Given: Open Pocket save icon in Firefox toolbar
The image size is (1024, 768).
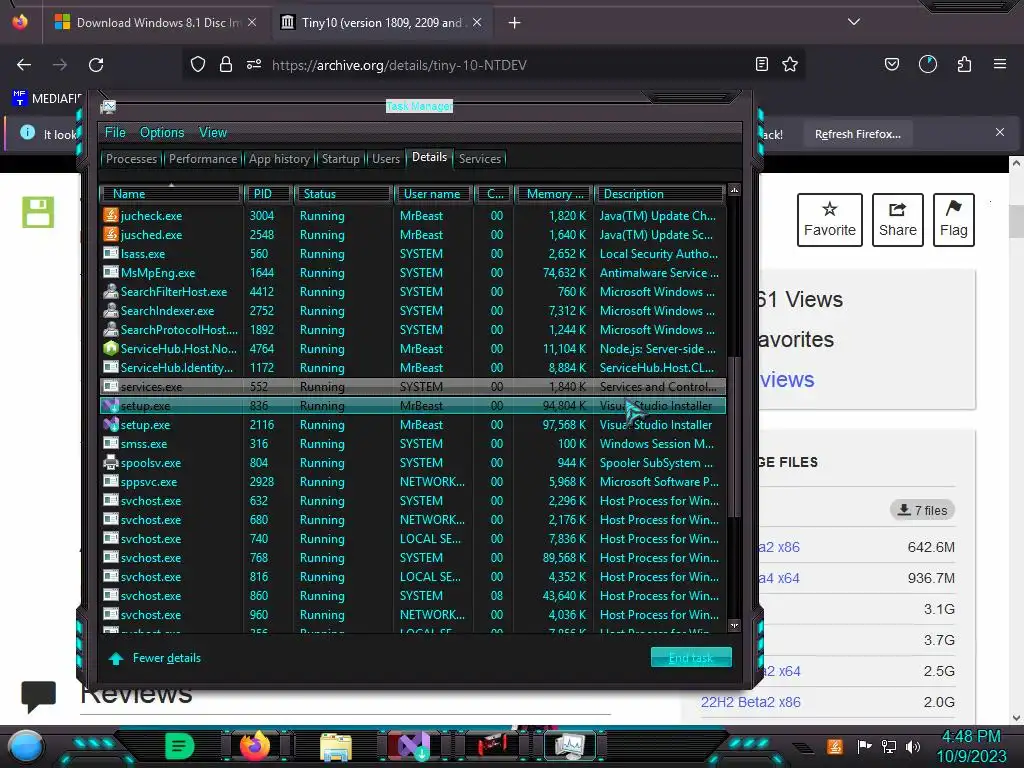Looking at the screenshot, I should (891, 64).
